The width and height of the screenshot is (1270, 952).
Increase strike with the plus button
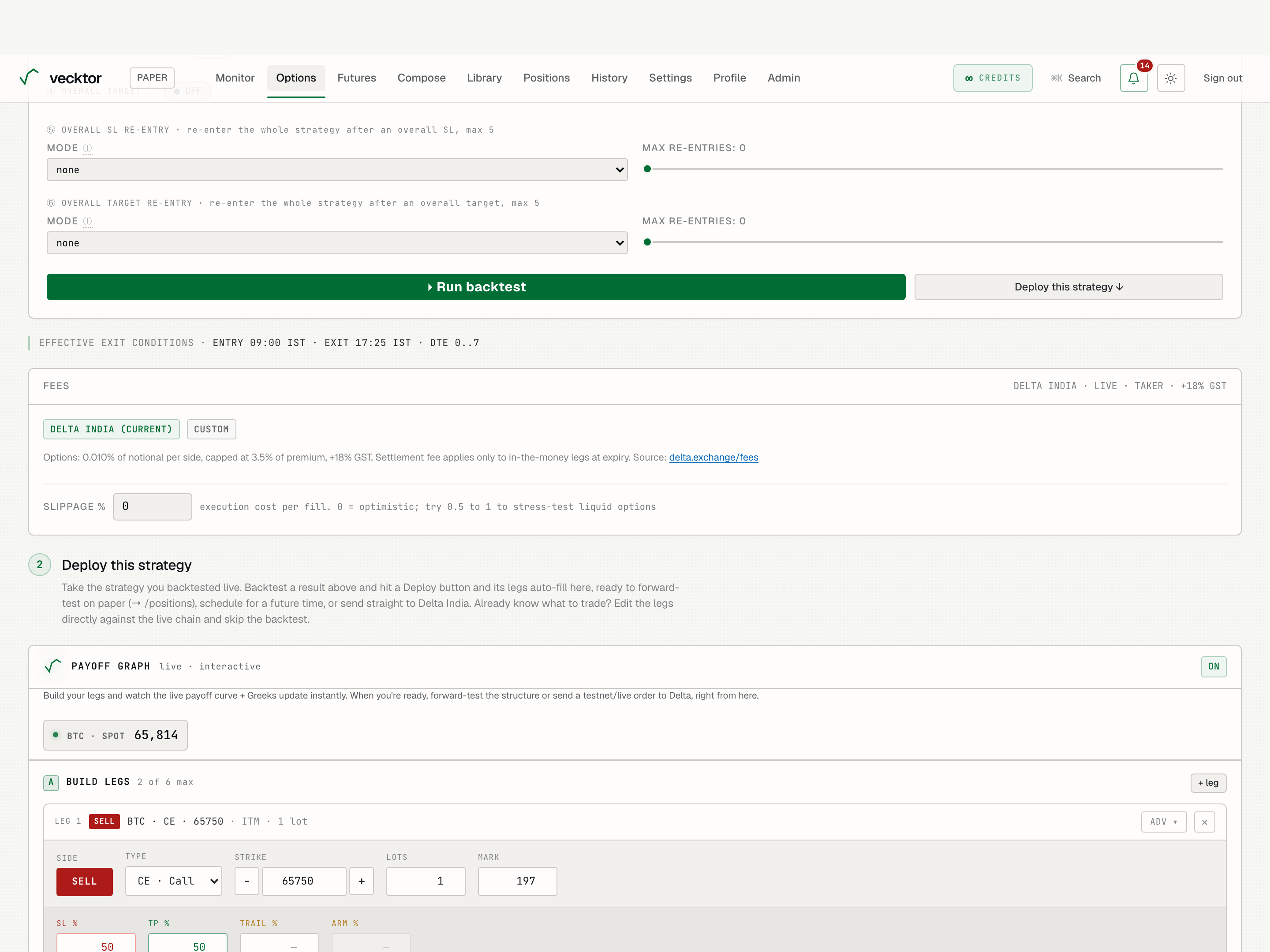362,881
